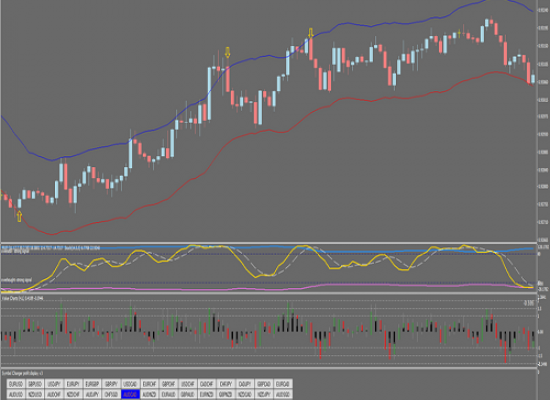Switch to the NZDUSD symbol button

point(35,394)
